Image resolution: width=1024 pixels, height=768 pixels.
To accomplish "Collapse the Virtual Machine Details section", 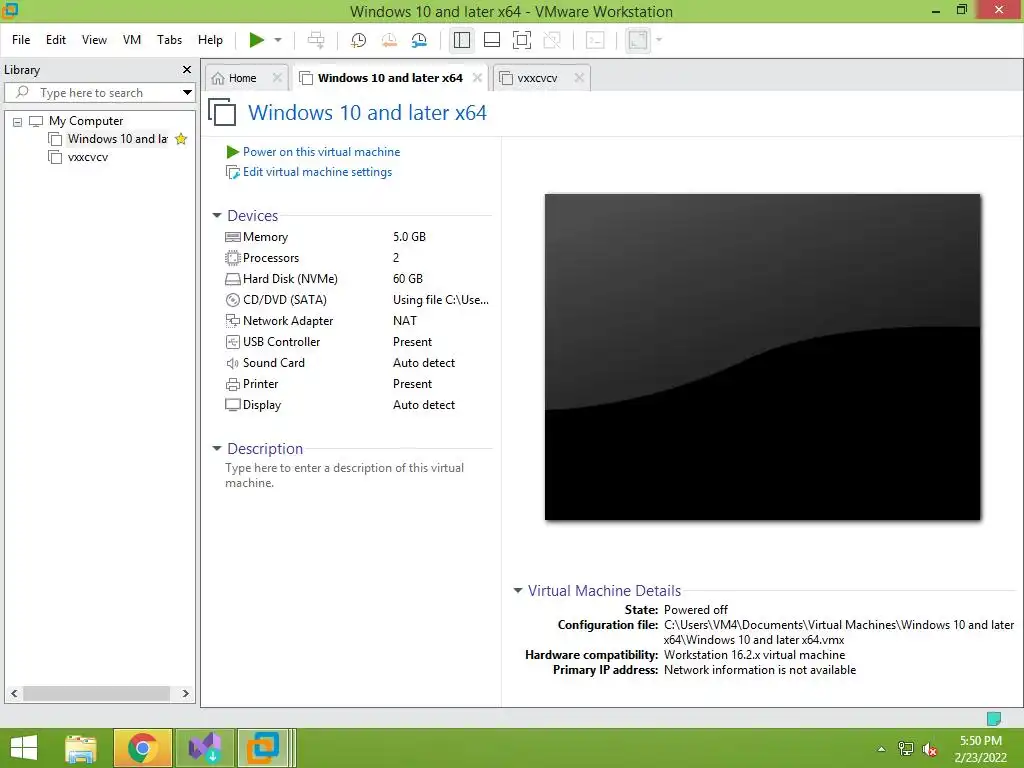I will 518,590.
